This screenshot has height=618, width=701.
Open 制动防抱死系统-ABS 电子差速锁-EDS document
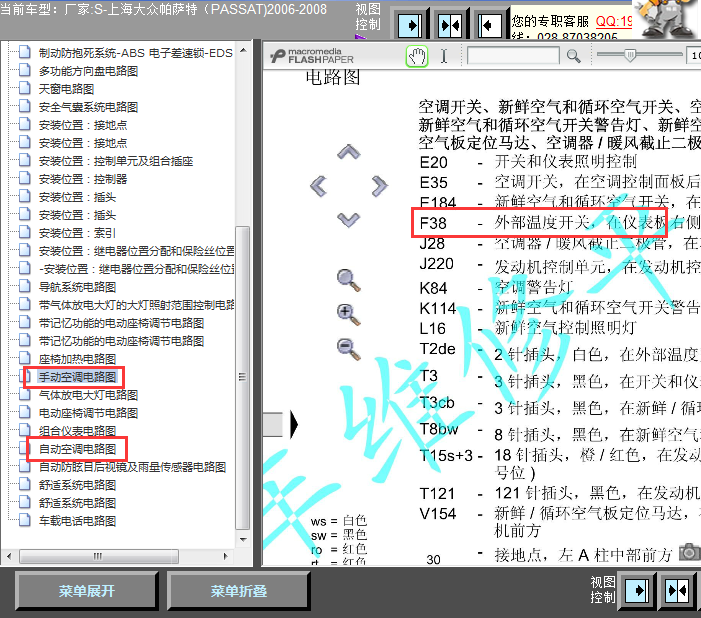(x=135, y=53)
